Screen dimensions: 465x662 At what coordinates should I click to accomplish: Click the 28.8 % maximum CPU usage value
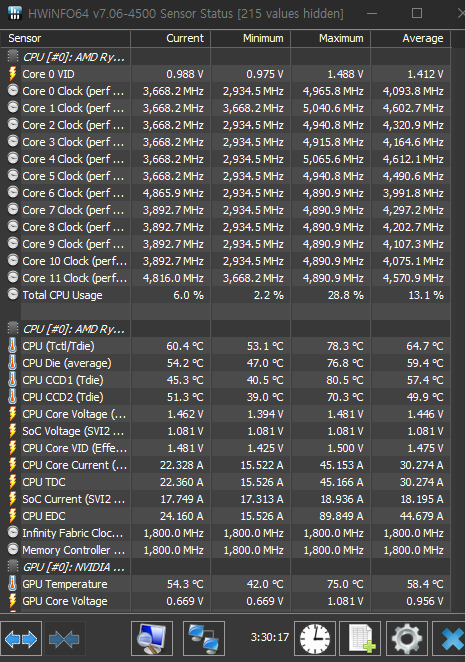click(x=345, y=295)
